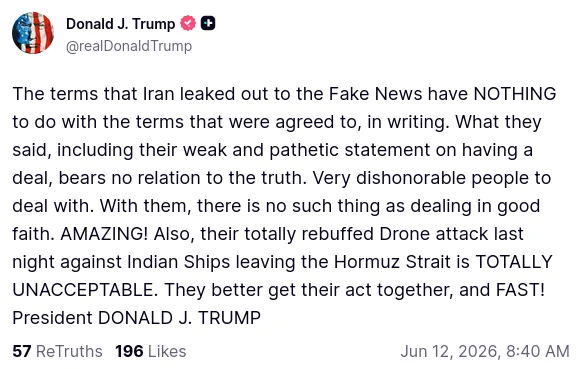View the 57 ReTruths list

click(57, 351)
